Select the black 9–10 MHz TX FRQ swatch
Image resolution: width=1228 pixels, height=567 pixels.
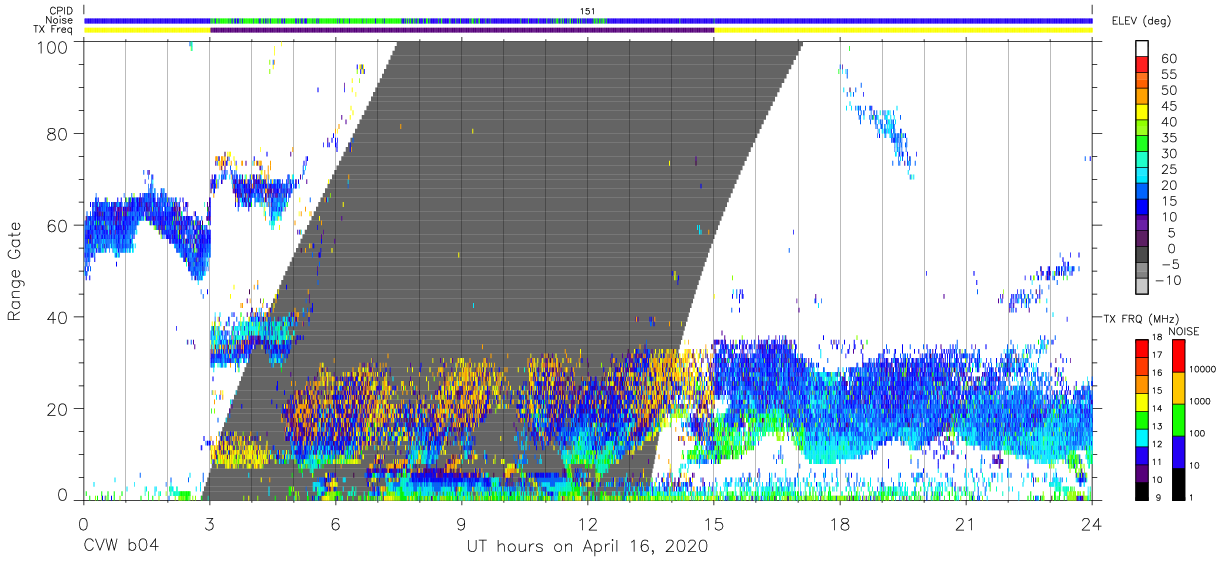tap(1142, 490)
